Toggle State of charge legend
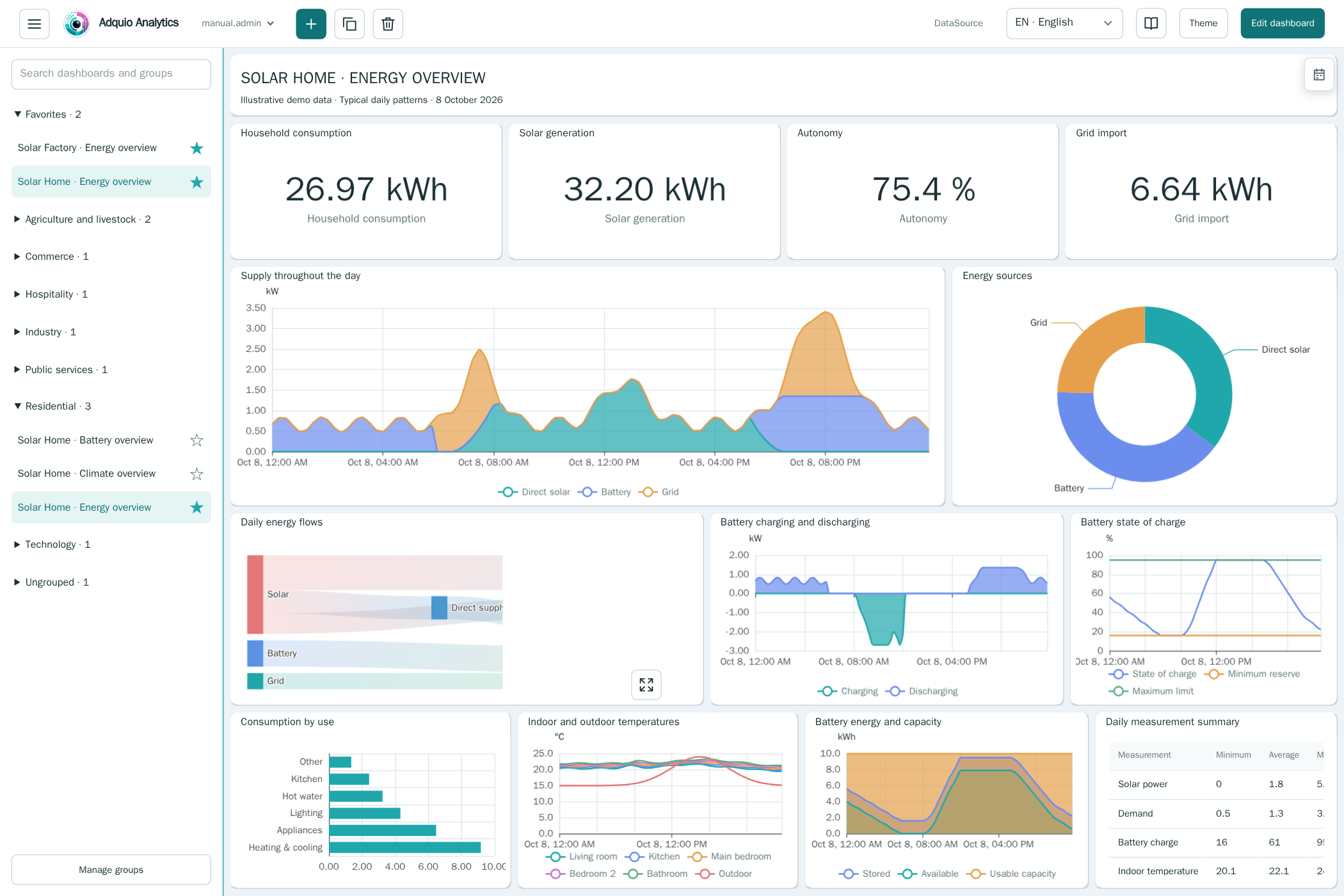 1153,674
